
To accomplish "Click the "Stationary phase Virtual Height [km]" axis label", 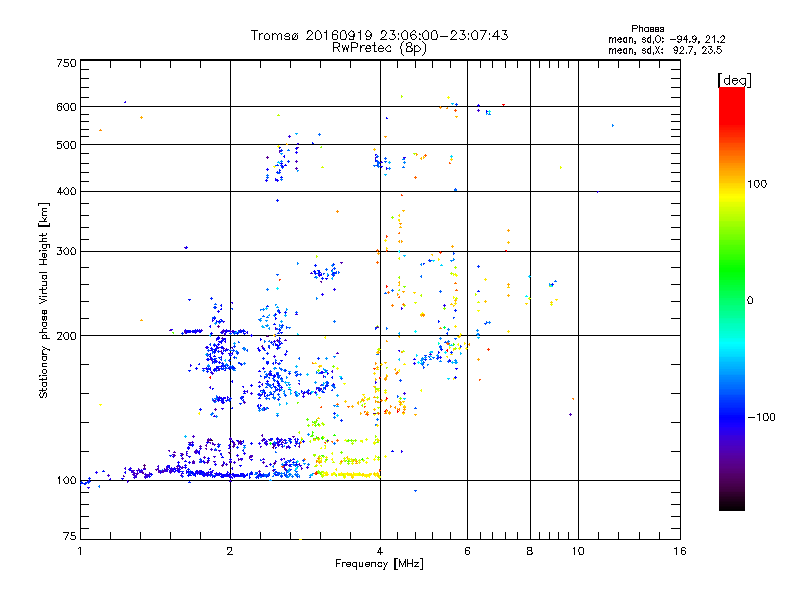I will point(44,301).
